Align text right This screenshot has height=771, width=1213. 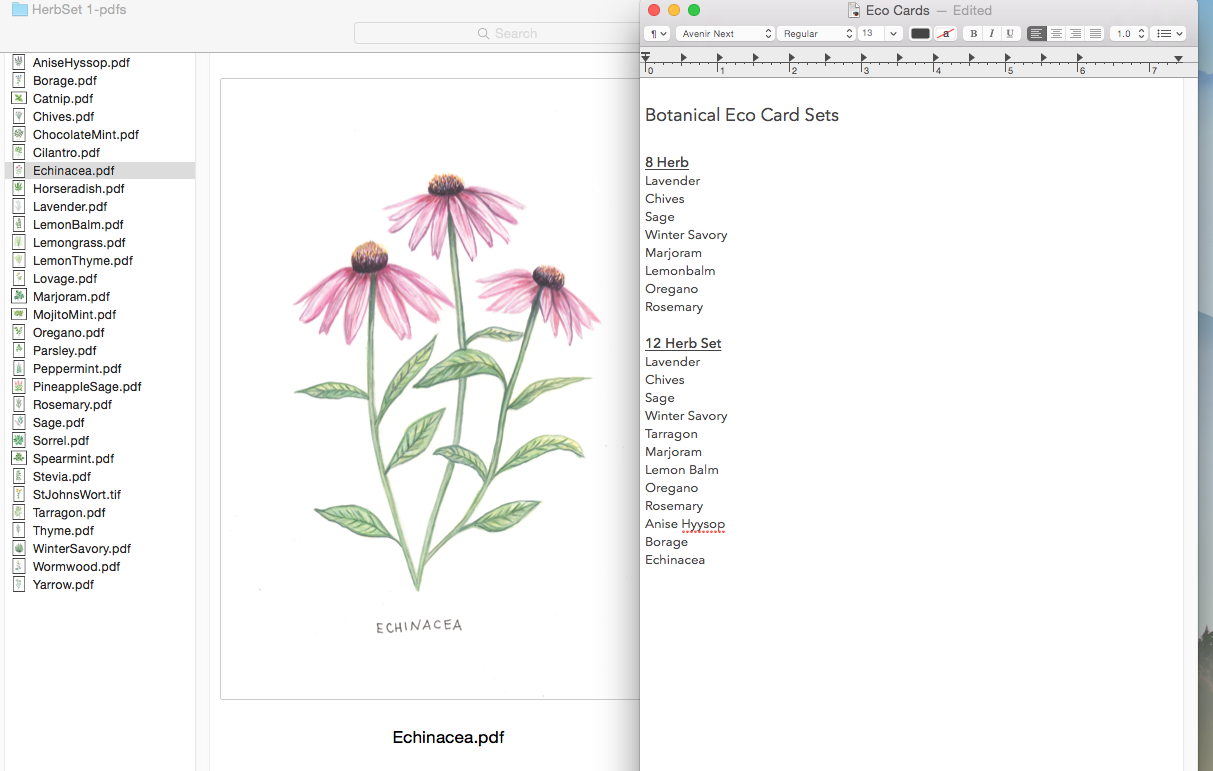click(1075, 34)
